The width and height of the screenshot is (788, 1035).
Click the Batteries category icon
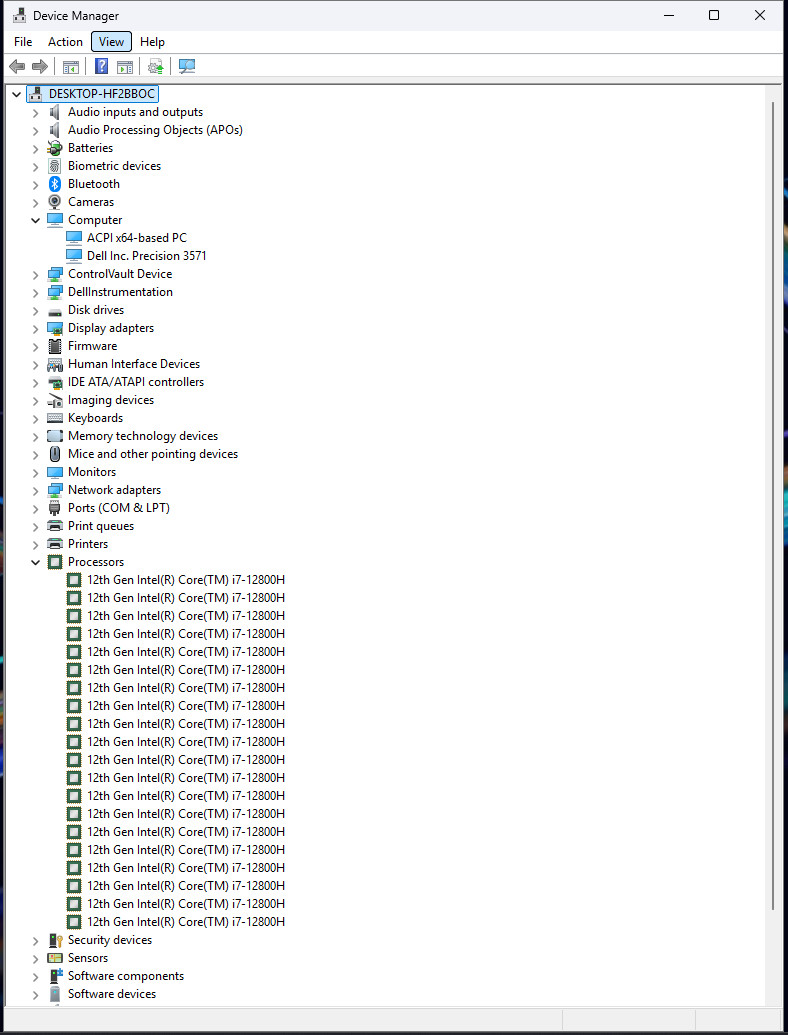[55, 148]
